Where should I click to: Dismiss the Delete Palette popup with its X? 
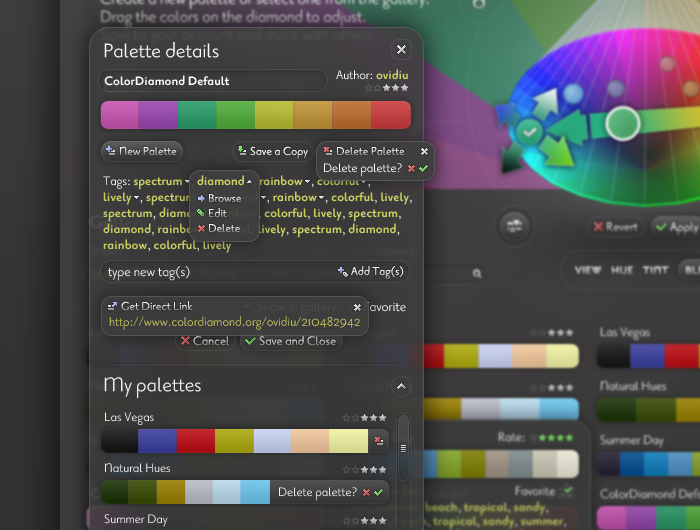[x=424, y=151]
